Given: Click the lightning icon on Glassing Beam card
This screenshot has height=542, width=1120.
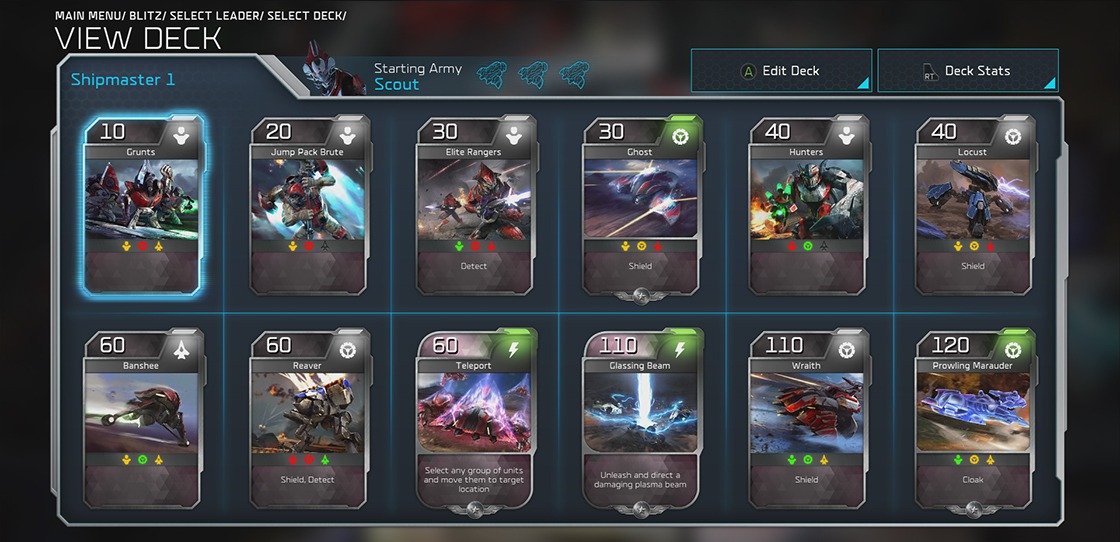Looking at the screenshot, I should [680, 349].
